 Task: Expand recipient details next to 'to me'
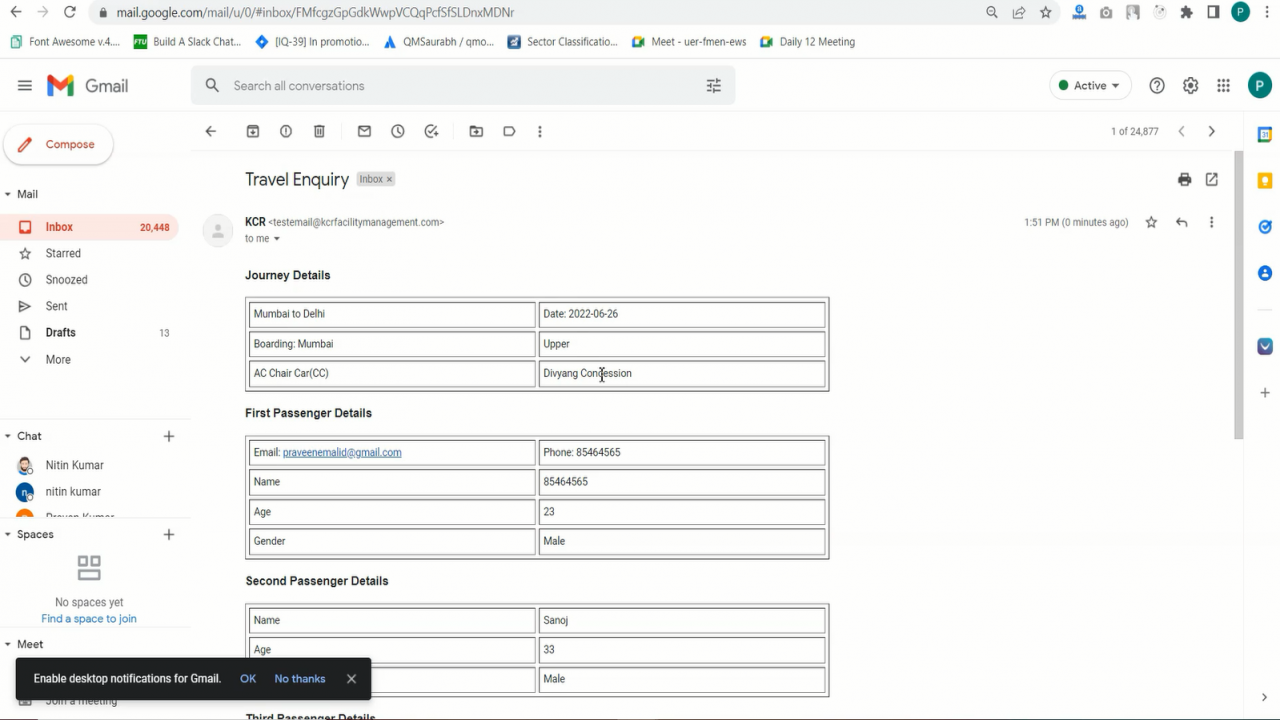277,239
